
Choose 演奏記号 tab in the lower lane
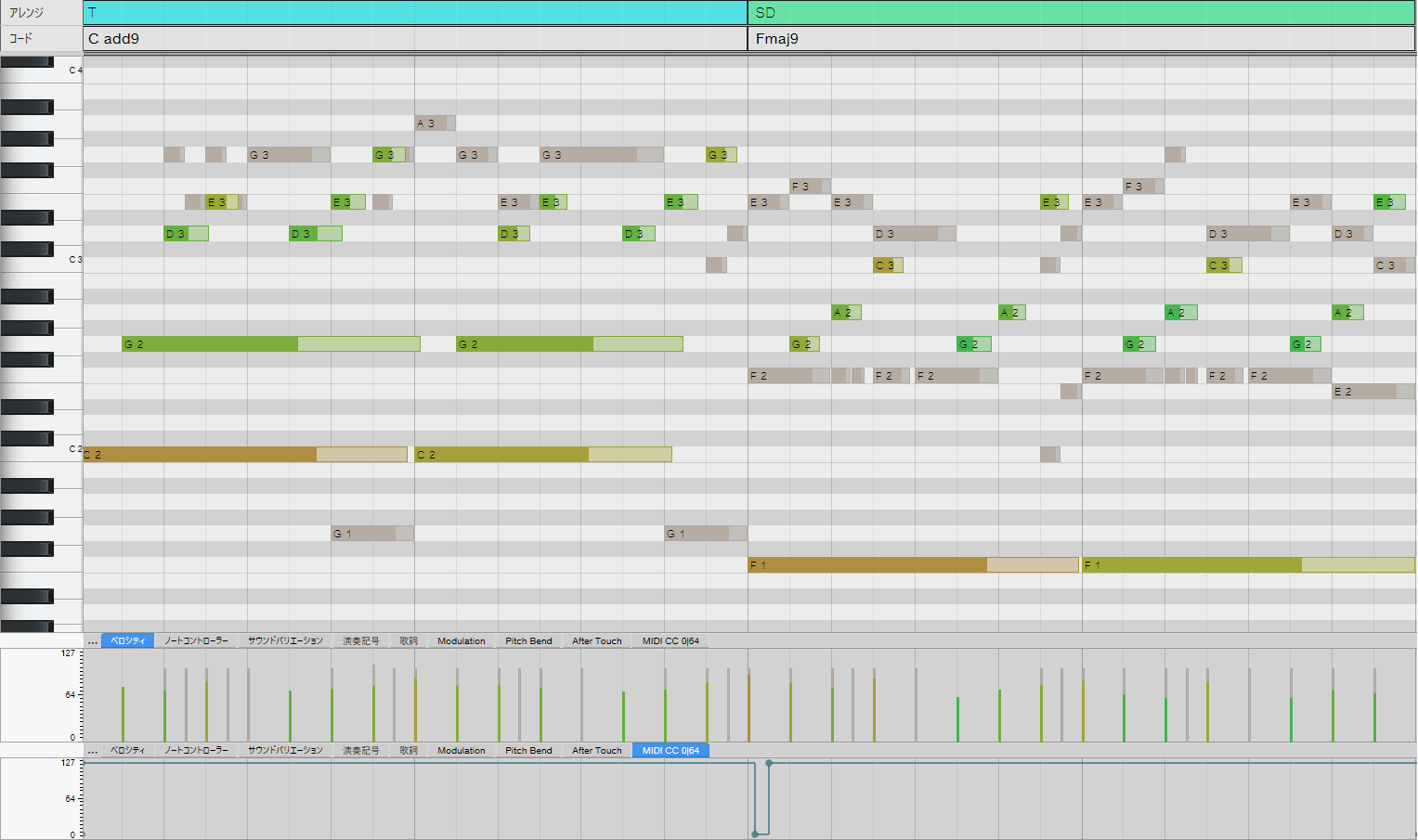(360, 750)
